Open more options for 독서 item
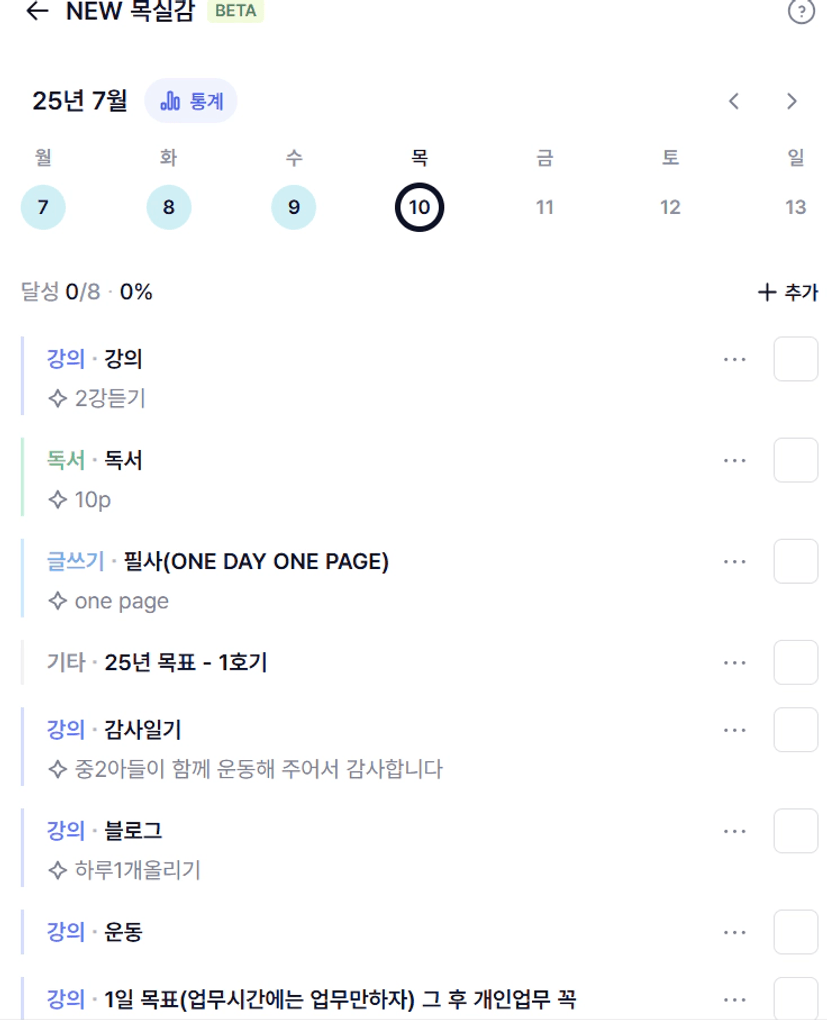The height and width of the screenshot is (1020, 827). pyautogui.click(x=735, y=461)
